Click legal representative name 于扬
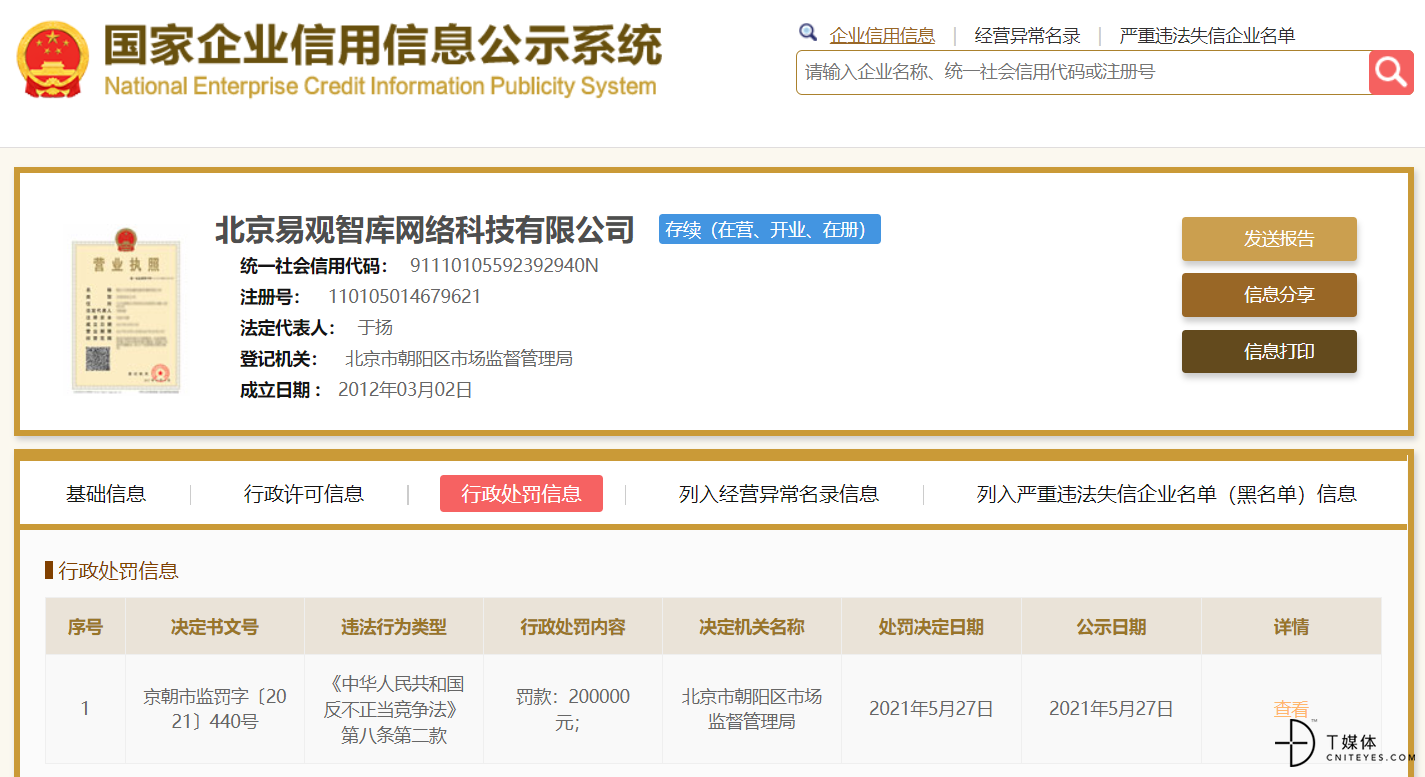The height and width of the screenshot is (777, 1425). [x=375, y=328]
